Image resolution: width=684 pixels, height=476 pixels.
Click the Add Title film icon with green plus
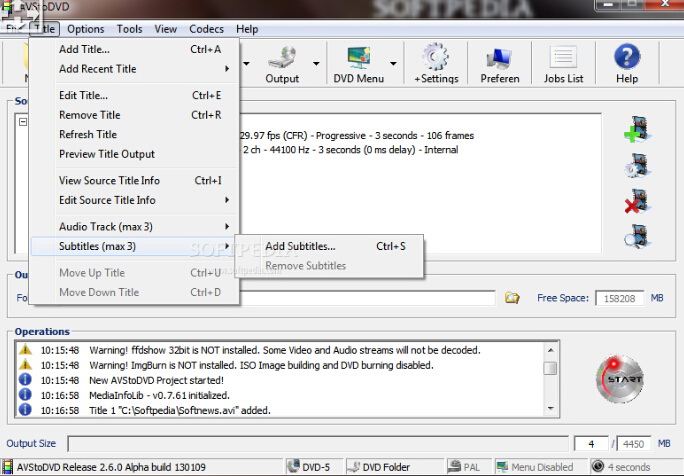click(x=637, y=129)
